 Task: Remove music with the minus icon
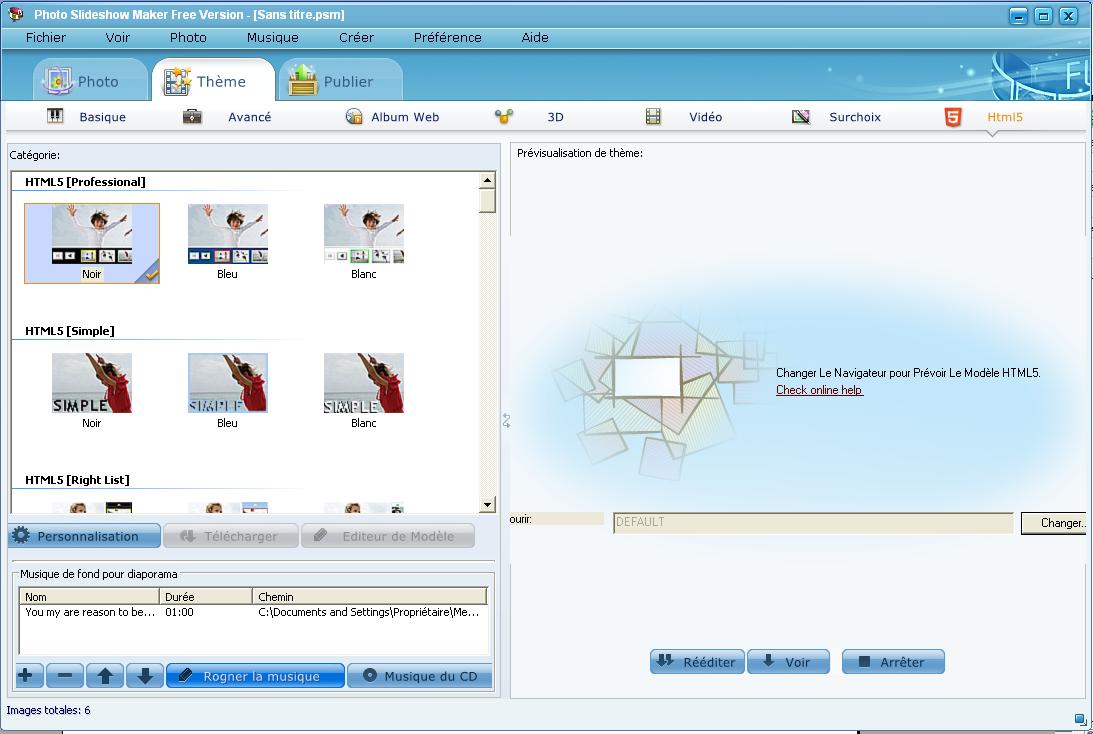pos(65,676)
